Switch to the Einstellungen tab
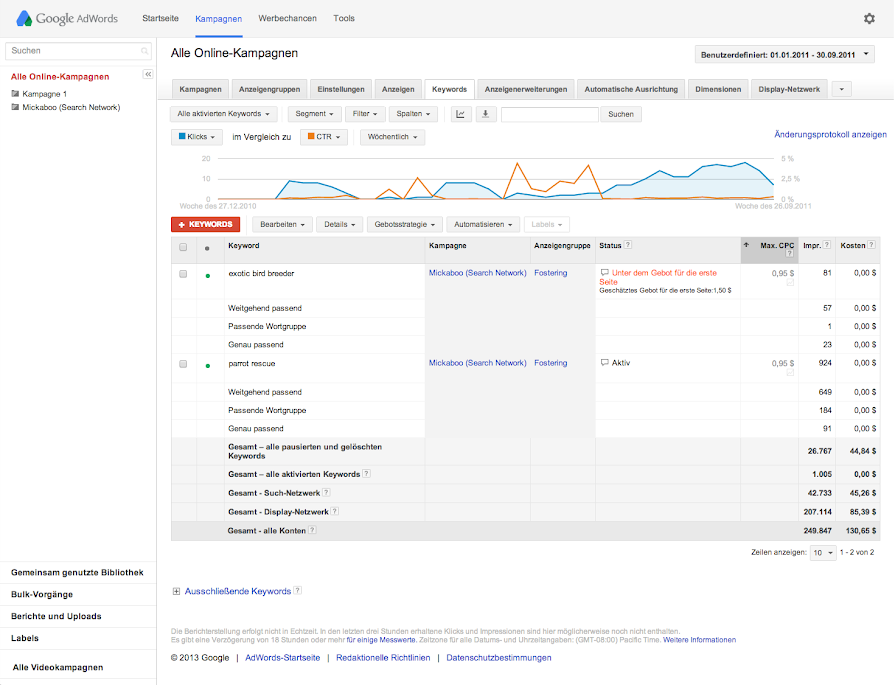 pos(341,89)
